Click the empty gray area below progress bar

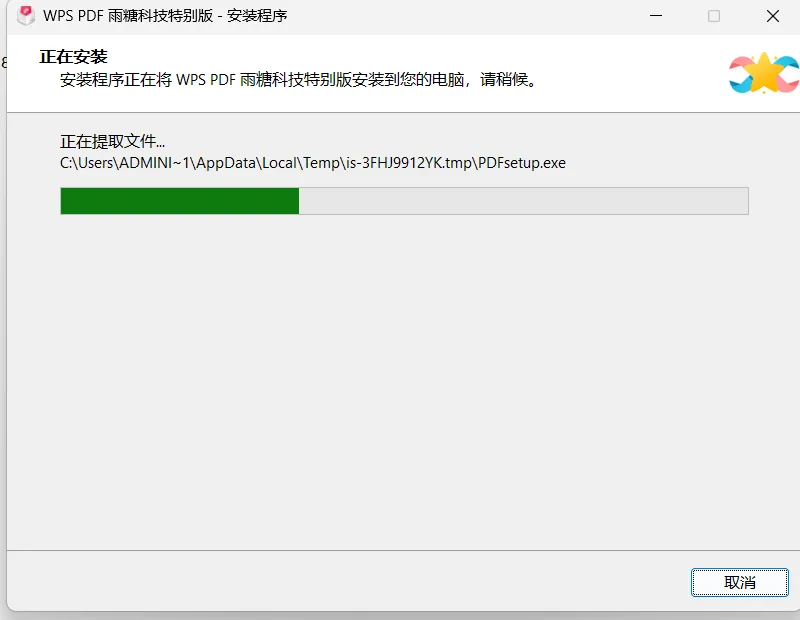click(x=403, y=378)
